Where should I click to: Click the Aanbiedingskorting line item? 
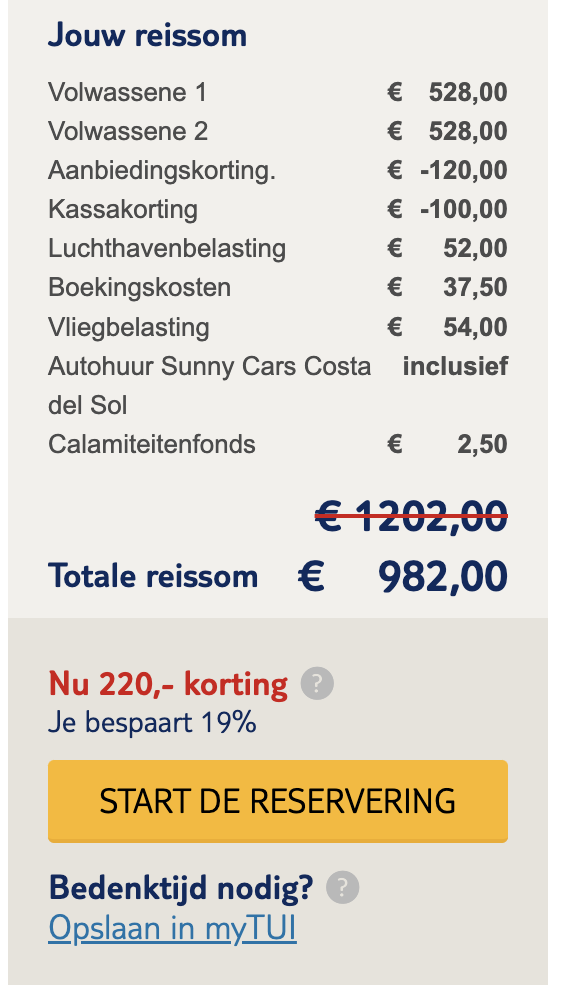pos(278,170)
